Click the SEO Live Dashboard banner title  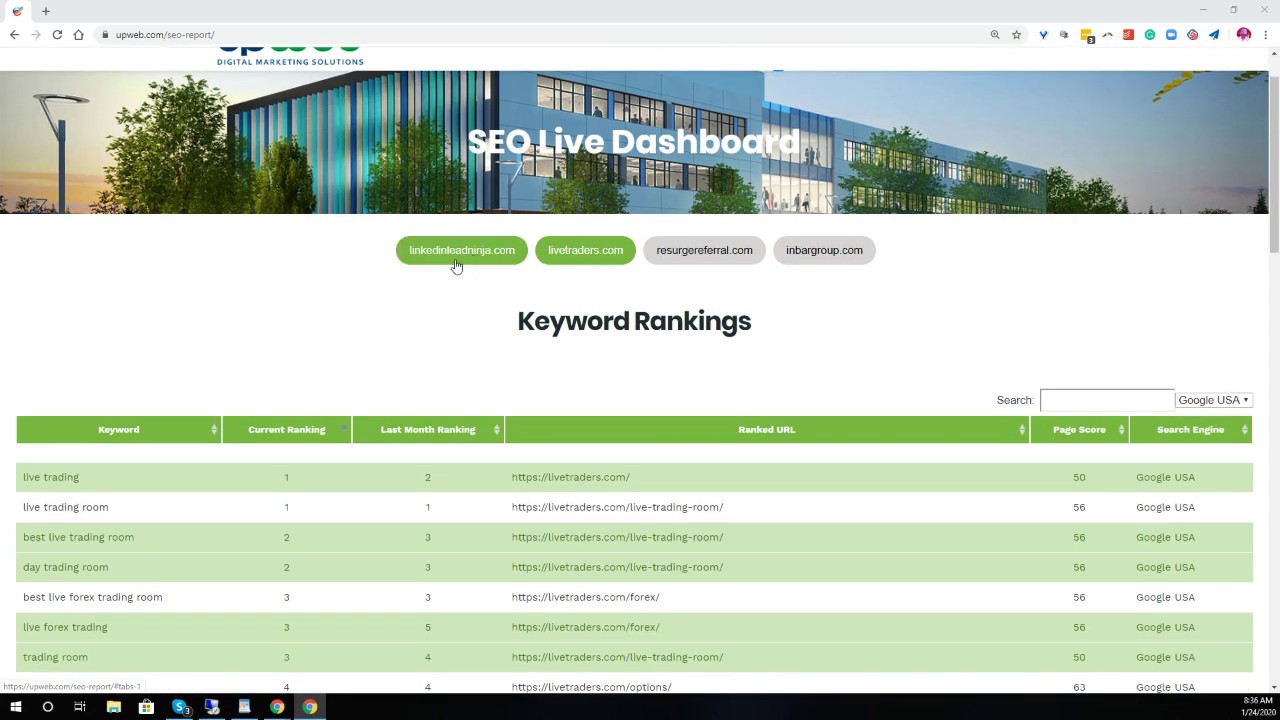(634, 142)
